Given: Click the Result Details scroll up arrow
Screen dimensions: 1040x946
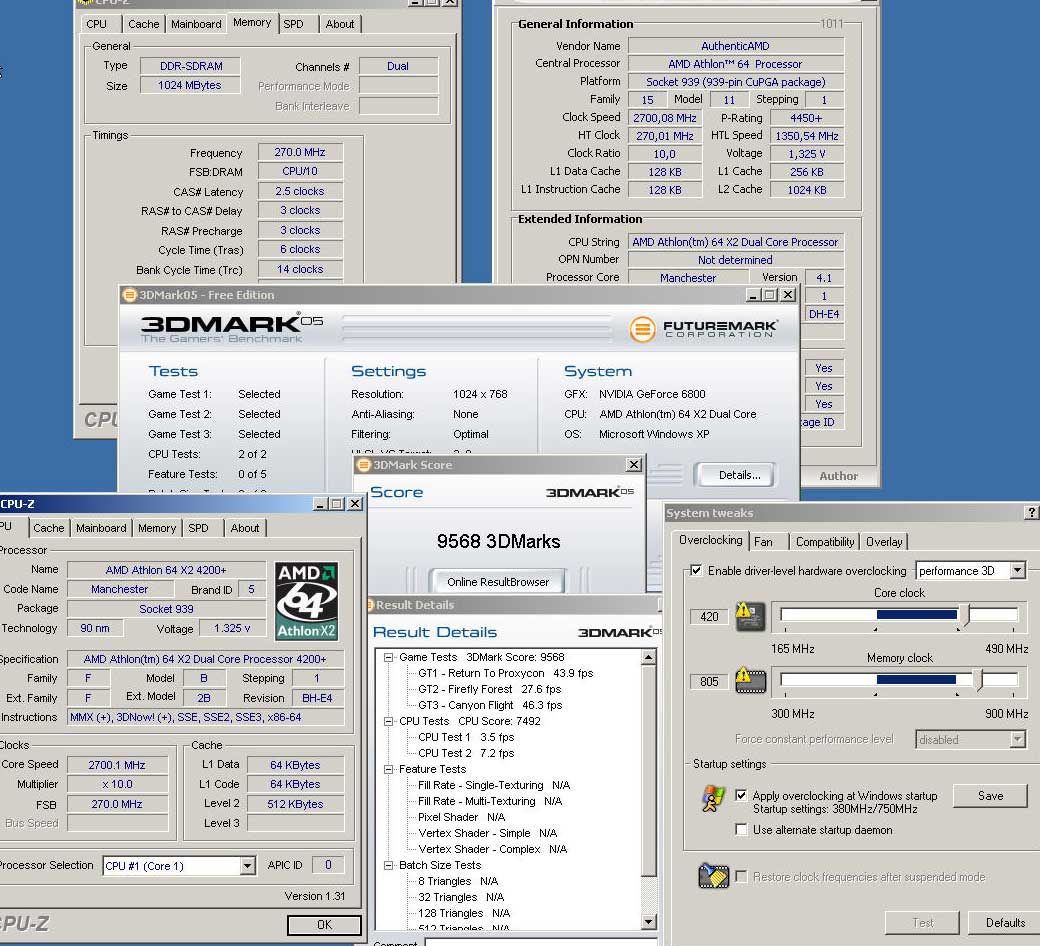Looking at the screenshot, I should pos(649,657).
